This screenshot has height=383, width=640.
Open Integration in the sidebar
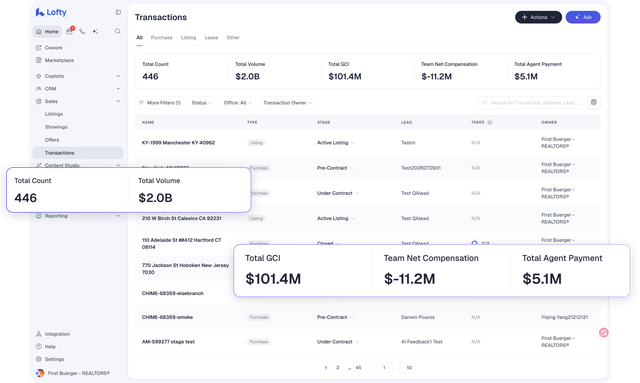(x=57, y=334)
